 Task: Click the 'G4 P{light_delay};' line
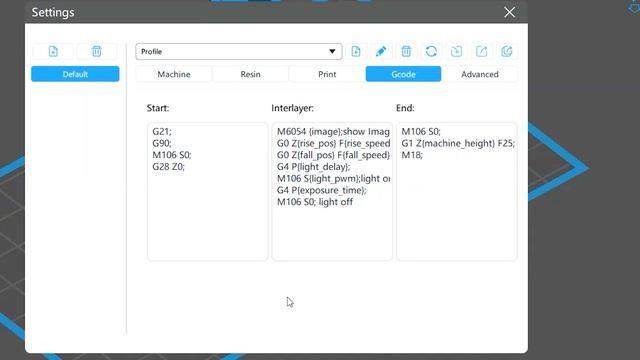coord(313,167)
